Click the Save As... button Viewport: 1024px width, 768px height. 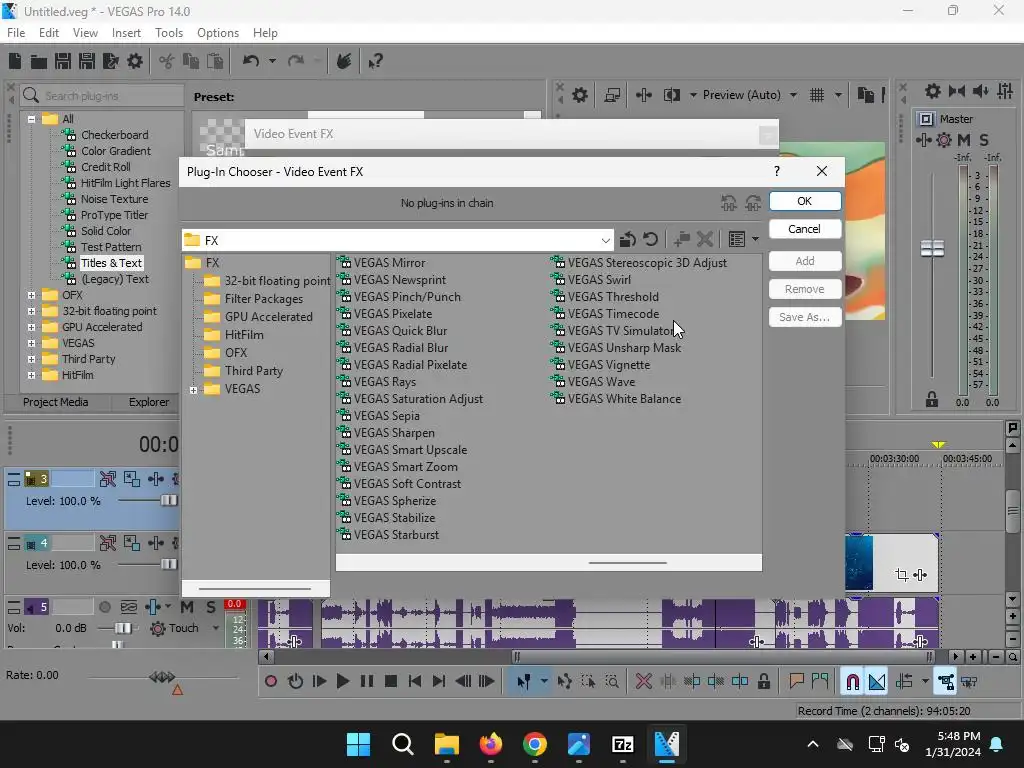(805, 317)
